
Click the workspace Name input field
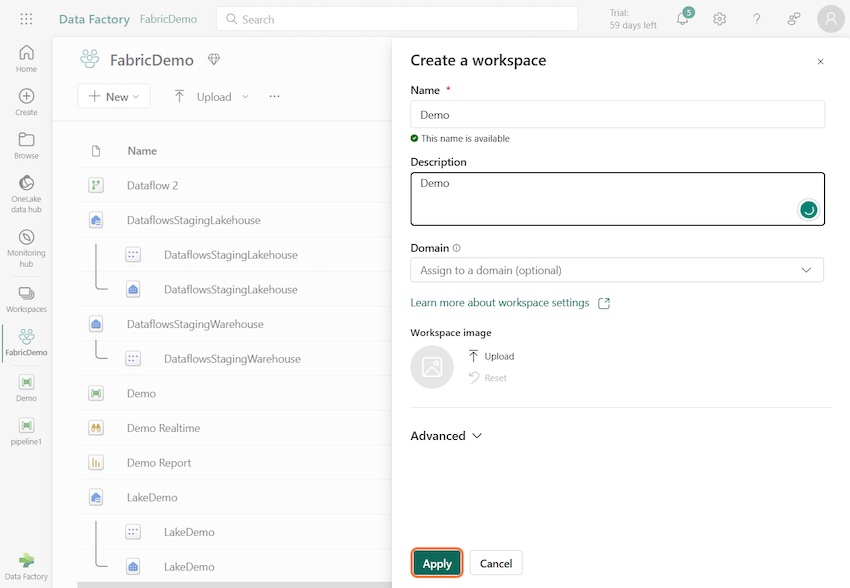(617, 114)
